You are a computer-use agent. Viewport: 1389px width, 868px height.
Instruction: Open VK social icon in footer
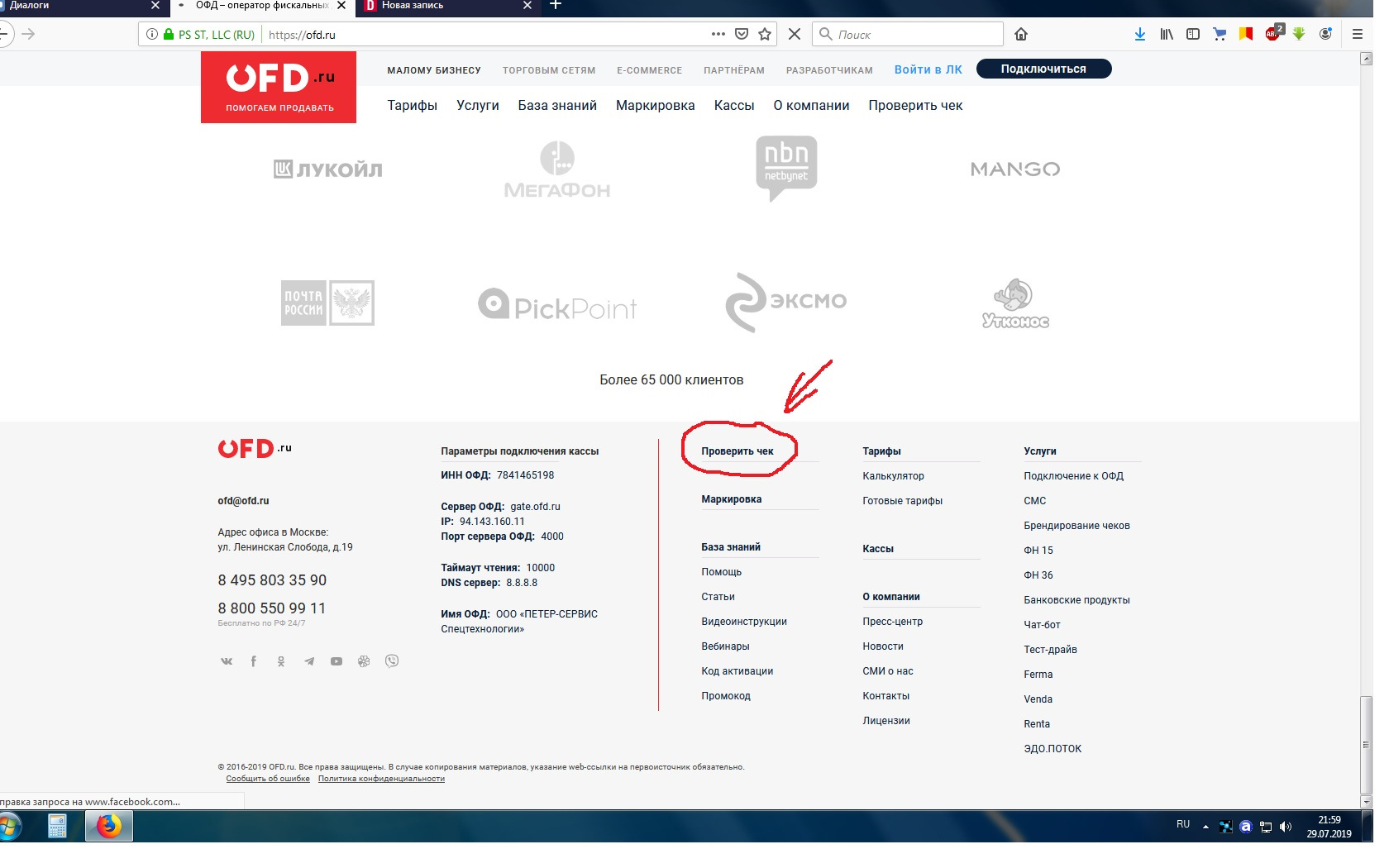click(227, 661)
